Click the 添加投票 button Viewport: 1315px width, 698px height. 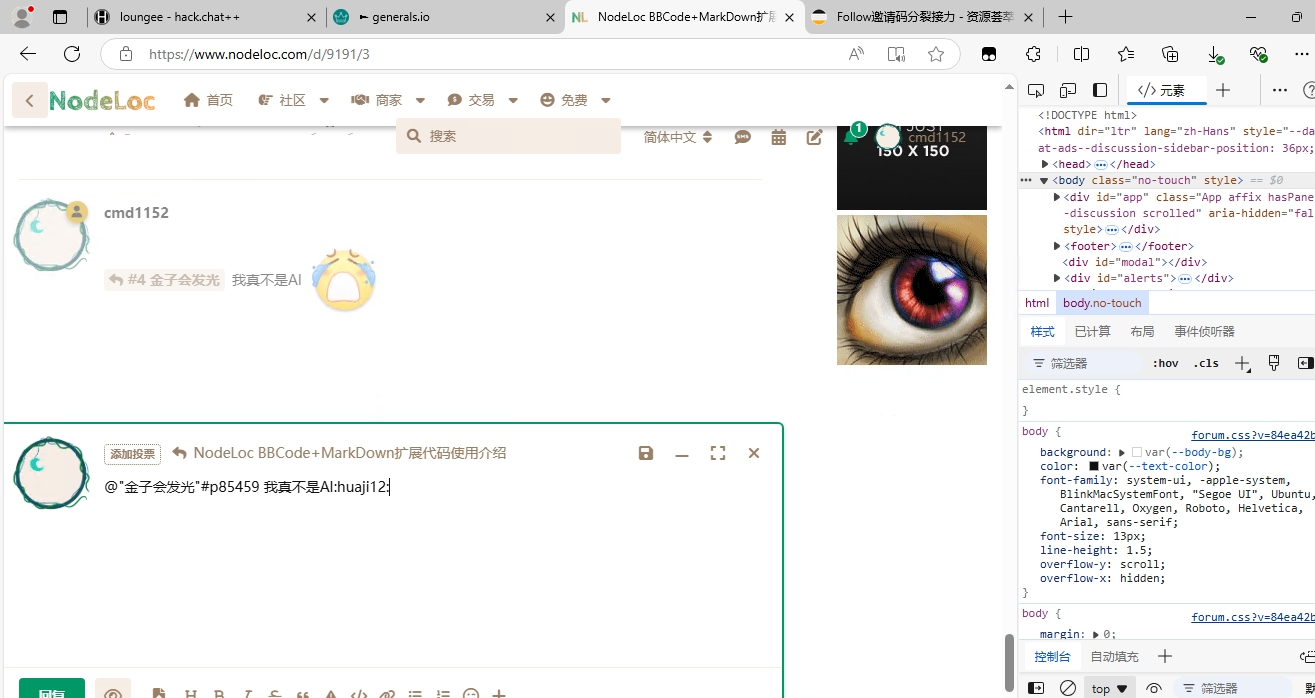[132, 454]
